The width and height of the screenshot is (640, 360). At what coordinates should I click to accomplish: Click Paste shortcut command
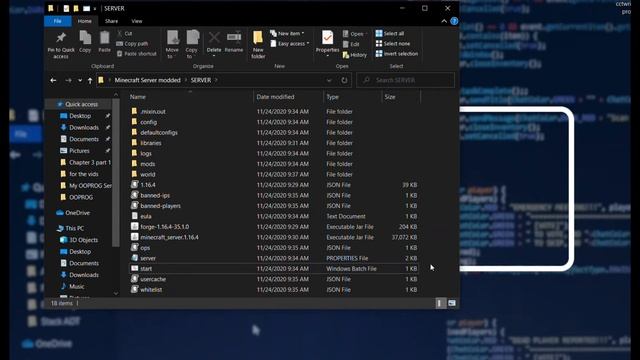(x=136, y=54)
